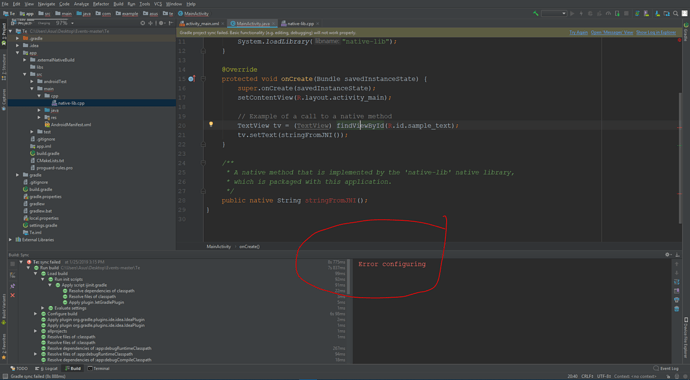Open the run configuration dropdown
Viewport: 690px width, 380px height.
[x=554, y=14]
